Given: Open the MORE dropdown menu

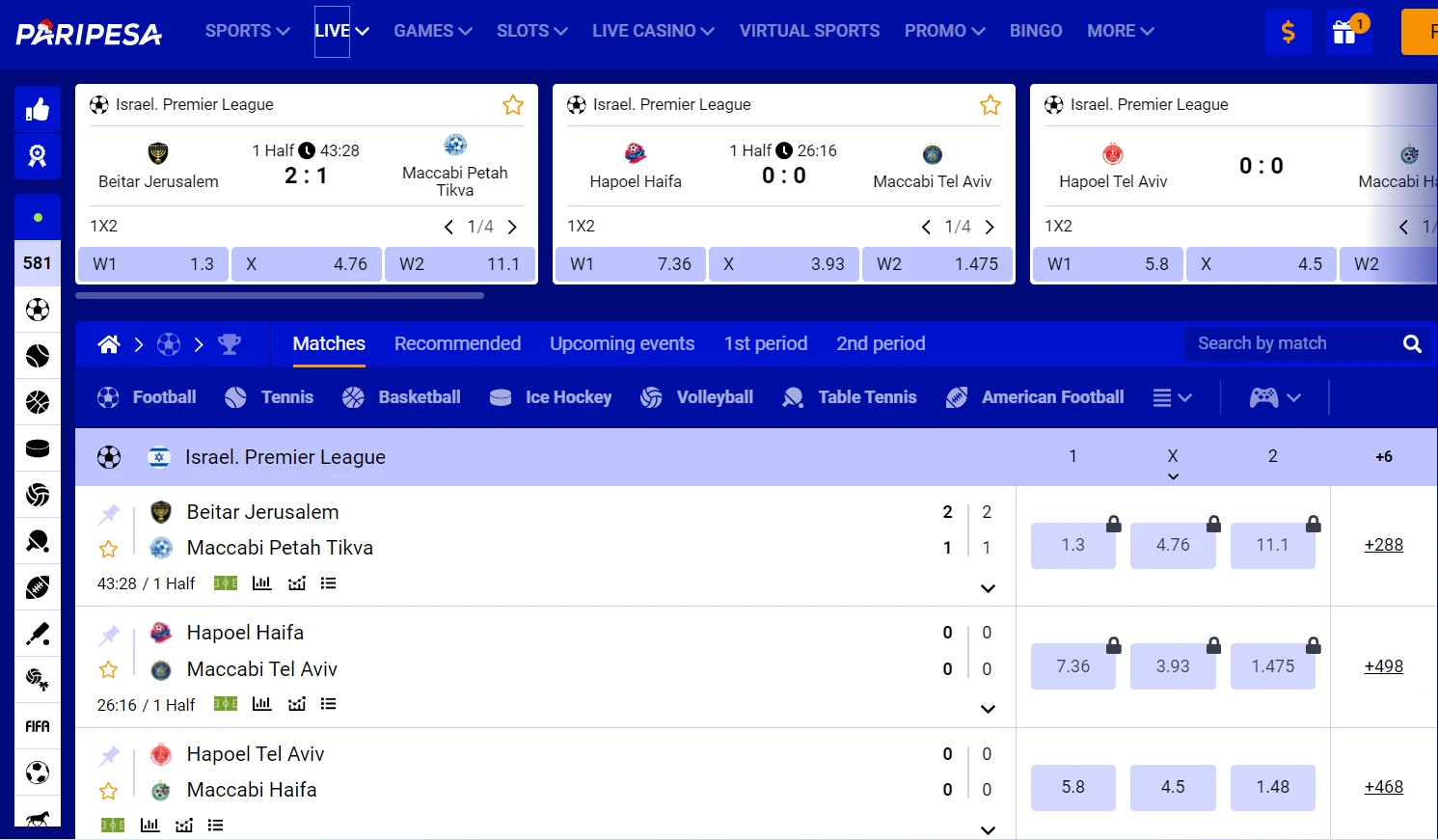Looking at the screenshot, I should pyautogui.click(x=1121, y=31).
